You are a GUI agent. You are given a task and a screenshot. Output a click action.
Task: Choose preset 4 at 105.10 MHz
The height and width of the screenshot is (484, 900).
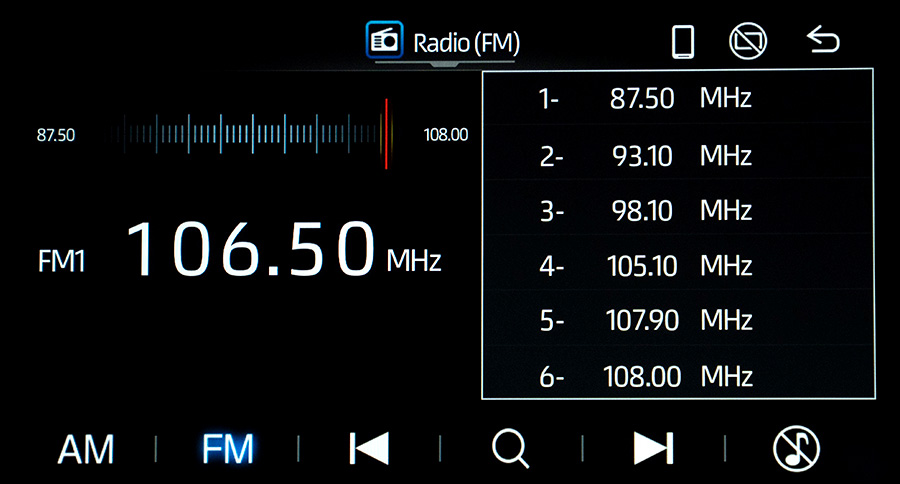(x=677, y=266)
